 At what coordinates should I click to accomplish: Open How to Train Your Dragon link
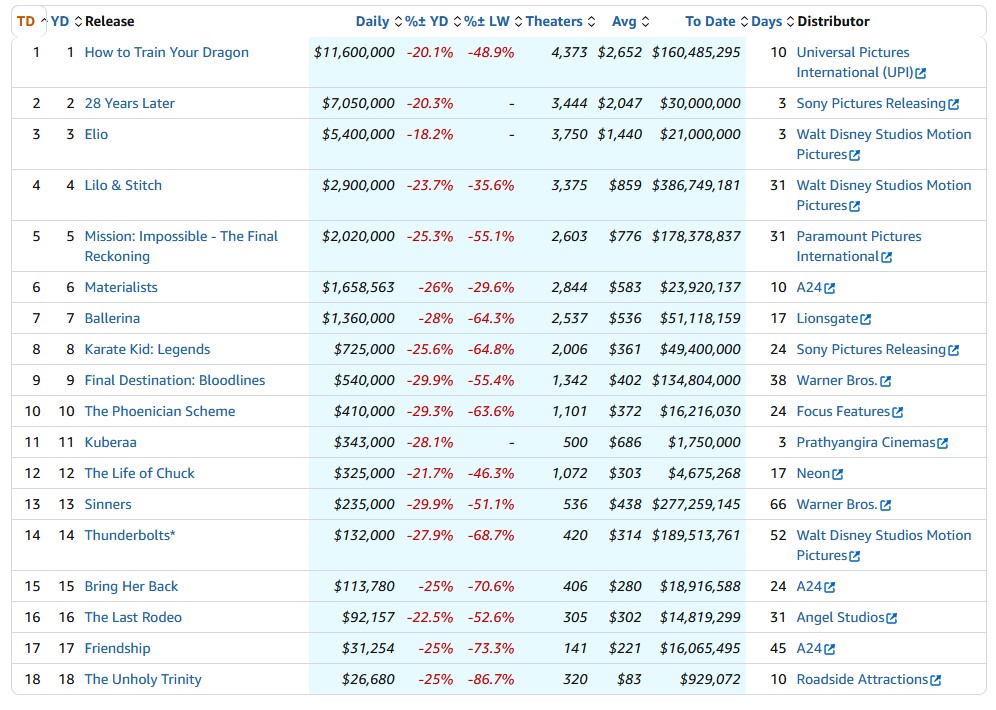coord(167,53)
